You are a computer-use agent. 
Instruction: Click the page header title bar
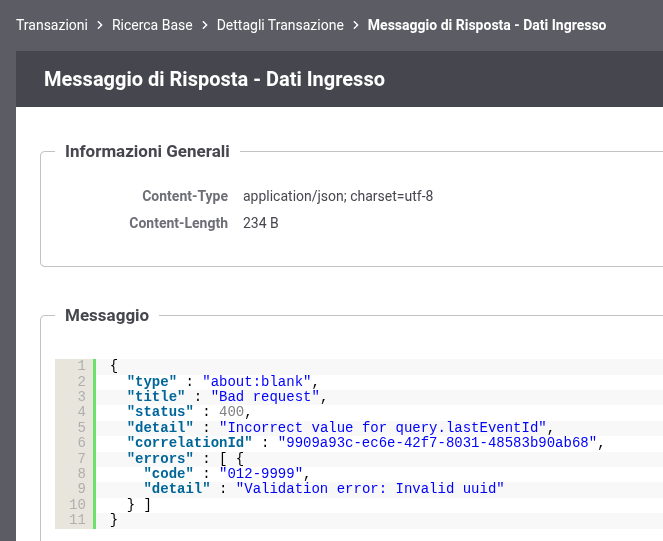[x=214, y=79]
